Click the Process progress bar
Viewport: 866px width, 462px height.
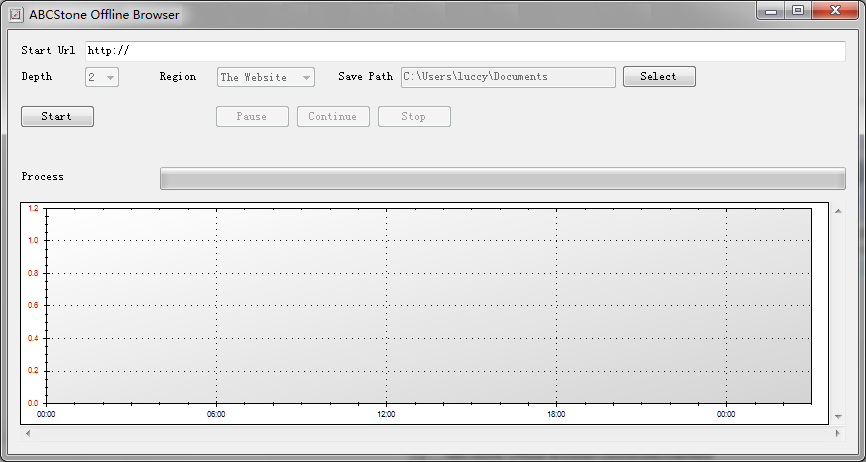503,179
